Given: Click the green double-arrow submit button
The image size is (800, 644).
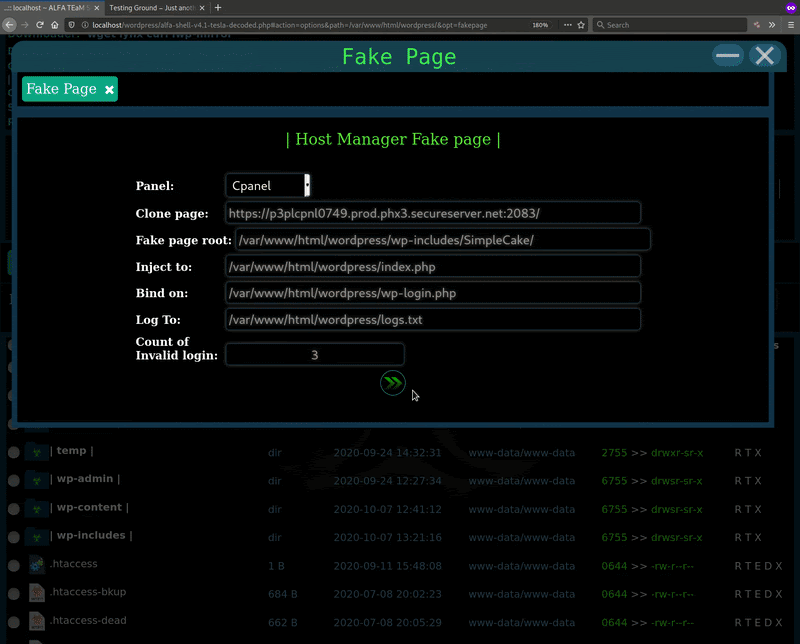Looking at the screenshot, I should pos(392,383).
